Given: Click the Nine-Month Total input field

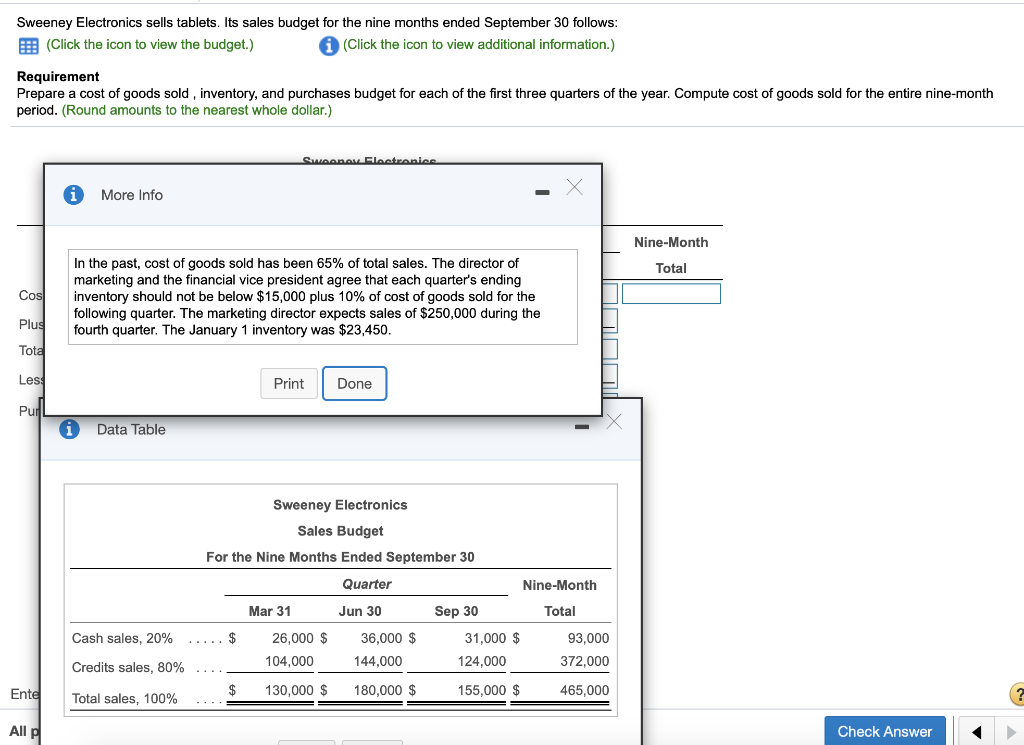Looking at the screenshot, I should coord(671,293).
